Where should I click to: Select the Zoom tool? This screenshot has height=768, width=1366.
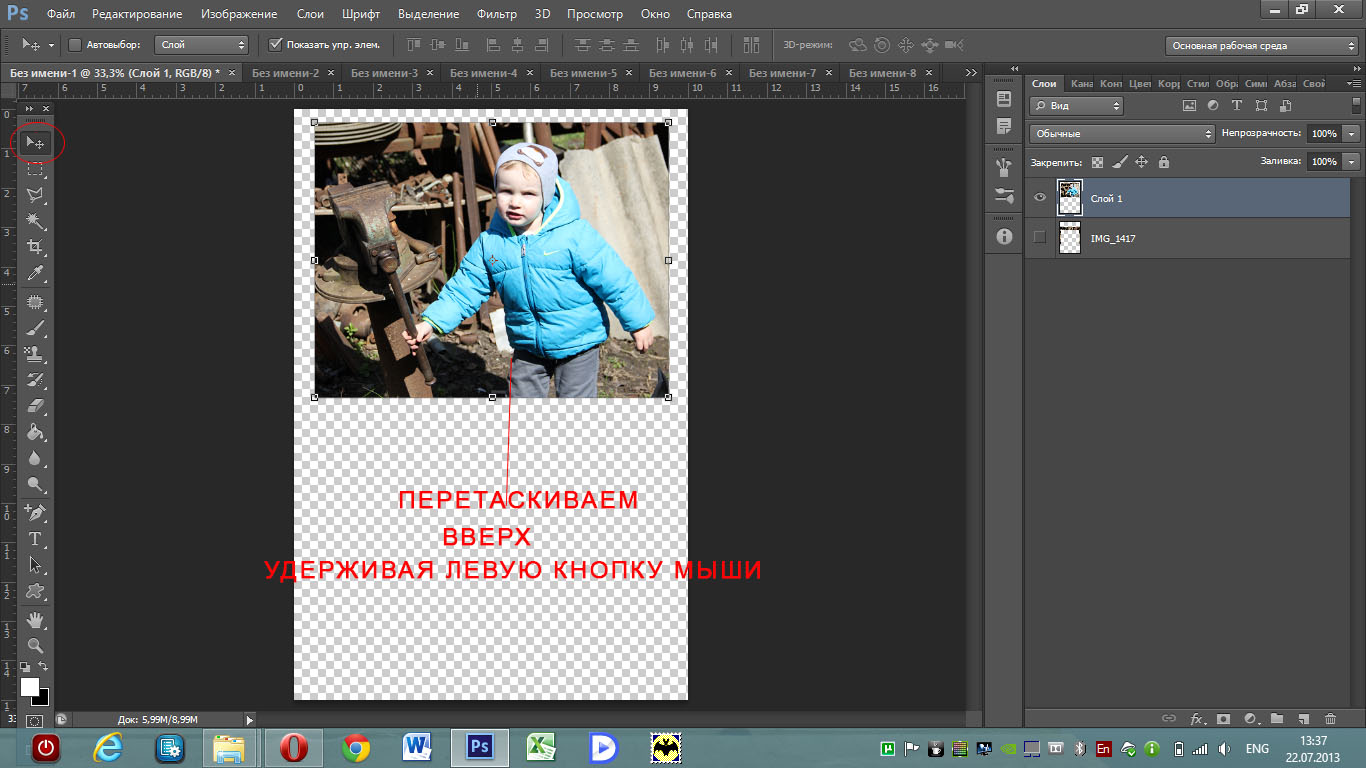coord(35,646)
